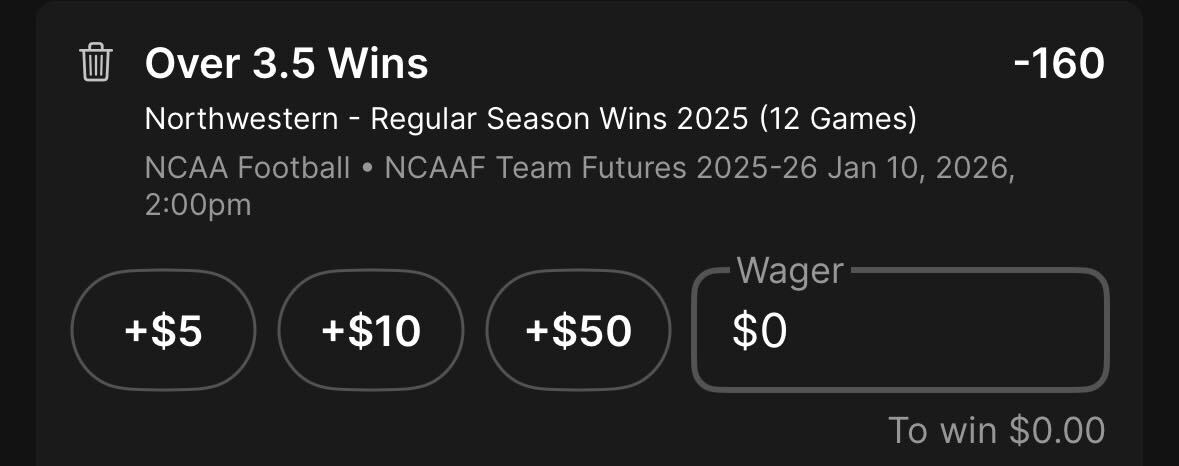The image size is (1179, 466).
Task: Click the $0 amount inside wager box
Action: 759,331
